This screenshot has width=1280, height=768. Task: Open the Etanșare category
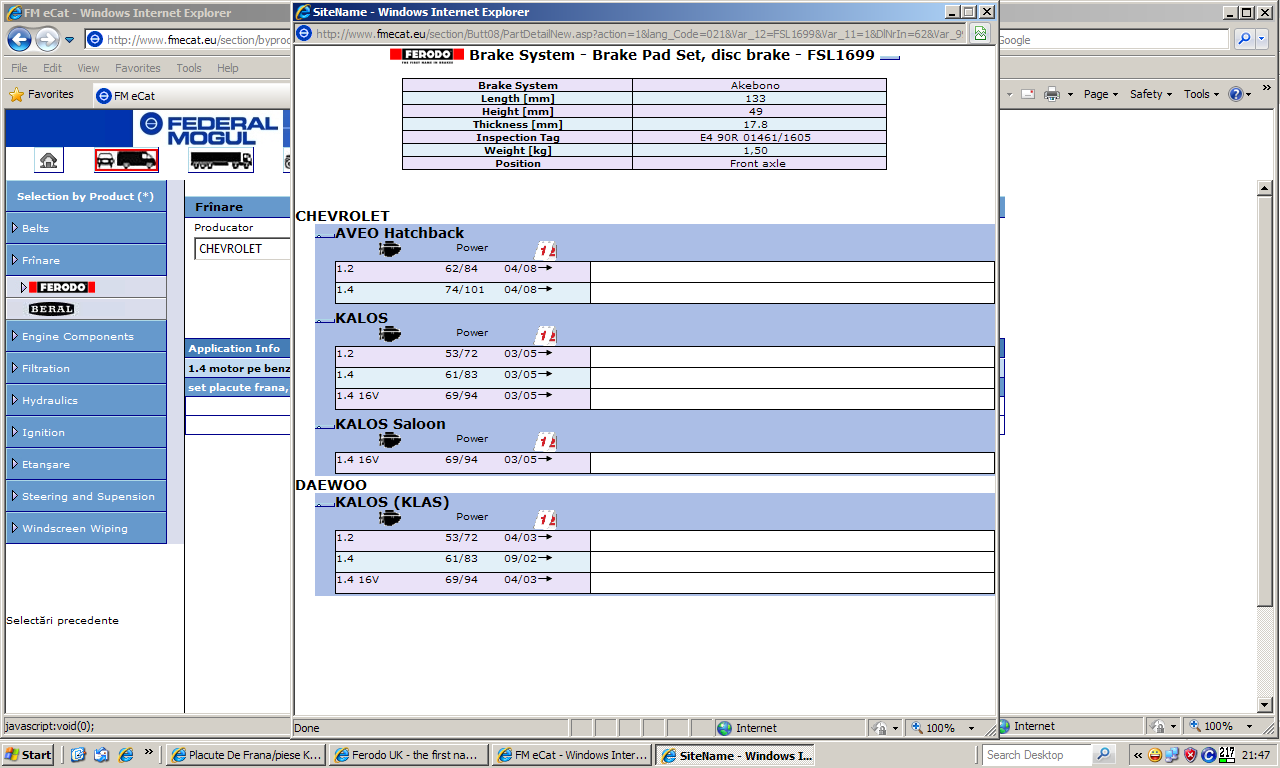(x=86, y=464)
